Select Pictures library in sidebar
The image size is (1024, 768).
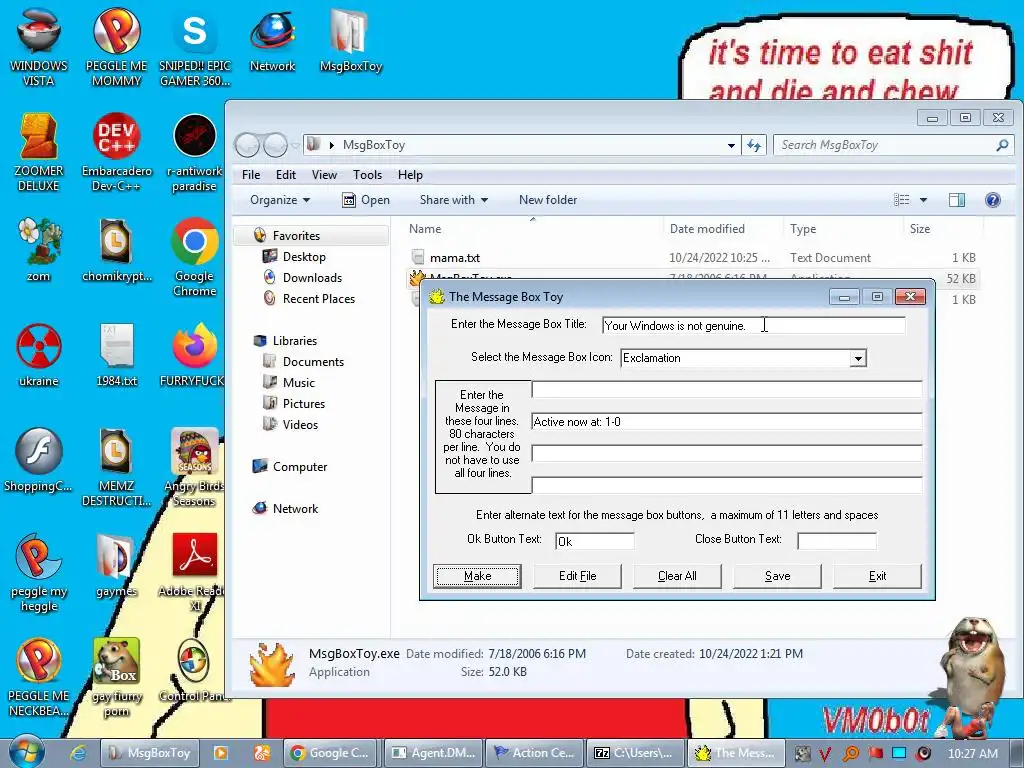(304, 404)
